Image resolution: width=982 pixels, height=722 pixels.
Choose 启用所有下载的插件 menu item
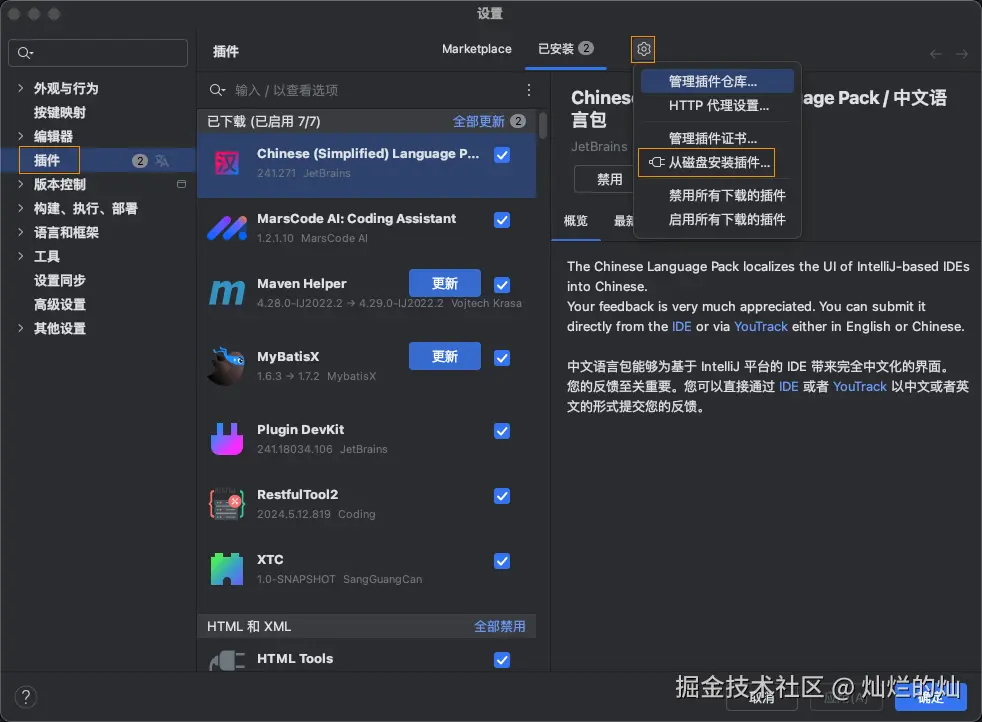[x=717, y=219]
